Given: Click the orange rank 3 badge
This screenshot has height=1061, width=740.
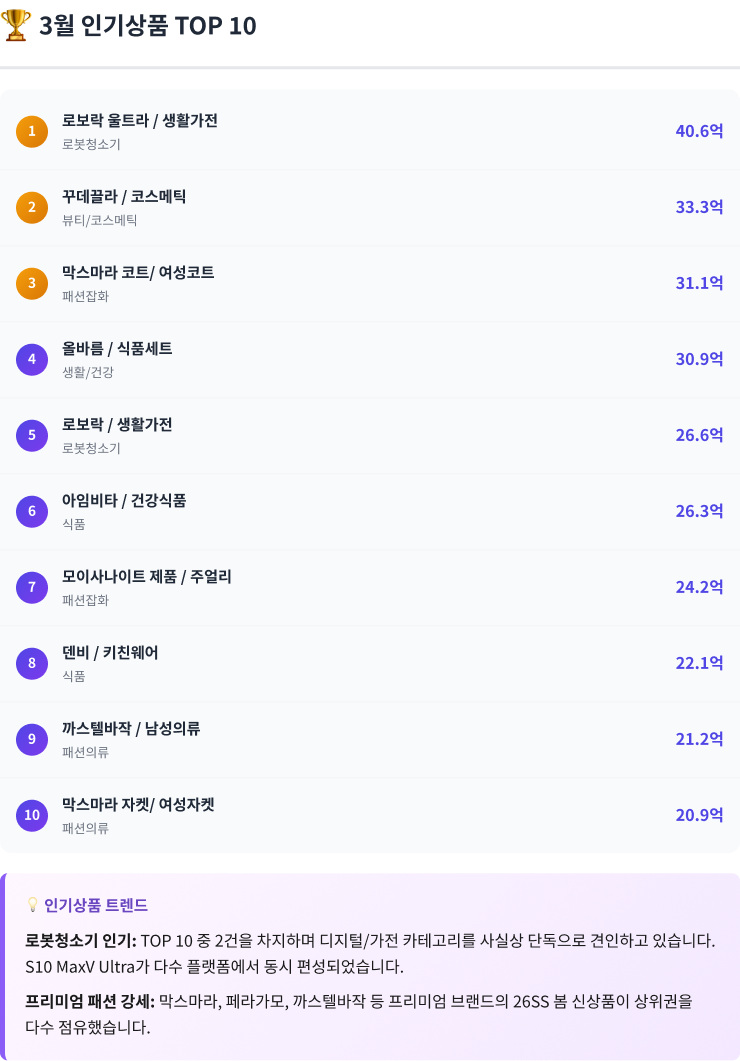Looking at the screenshot, I should coord(32,283).
